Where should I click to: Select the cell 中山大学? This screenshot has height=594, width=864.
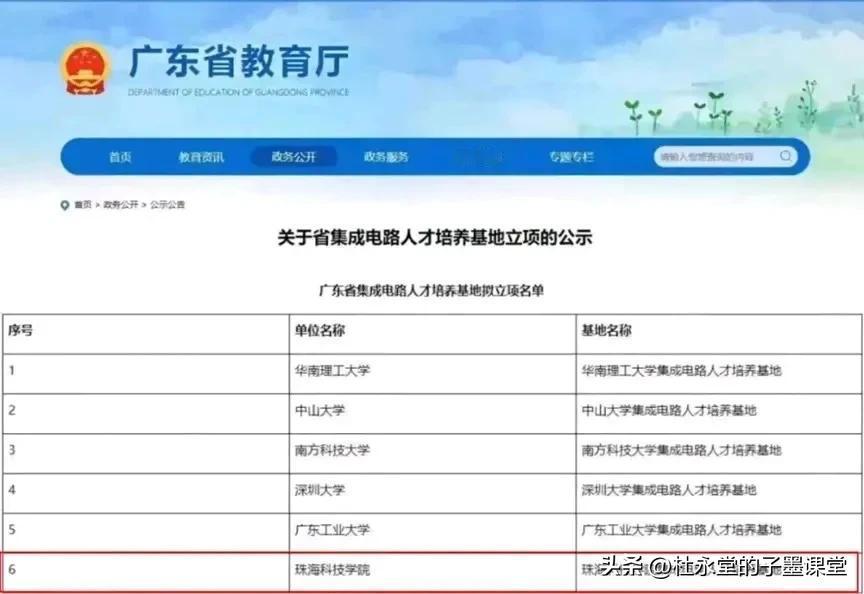433,413
